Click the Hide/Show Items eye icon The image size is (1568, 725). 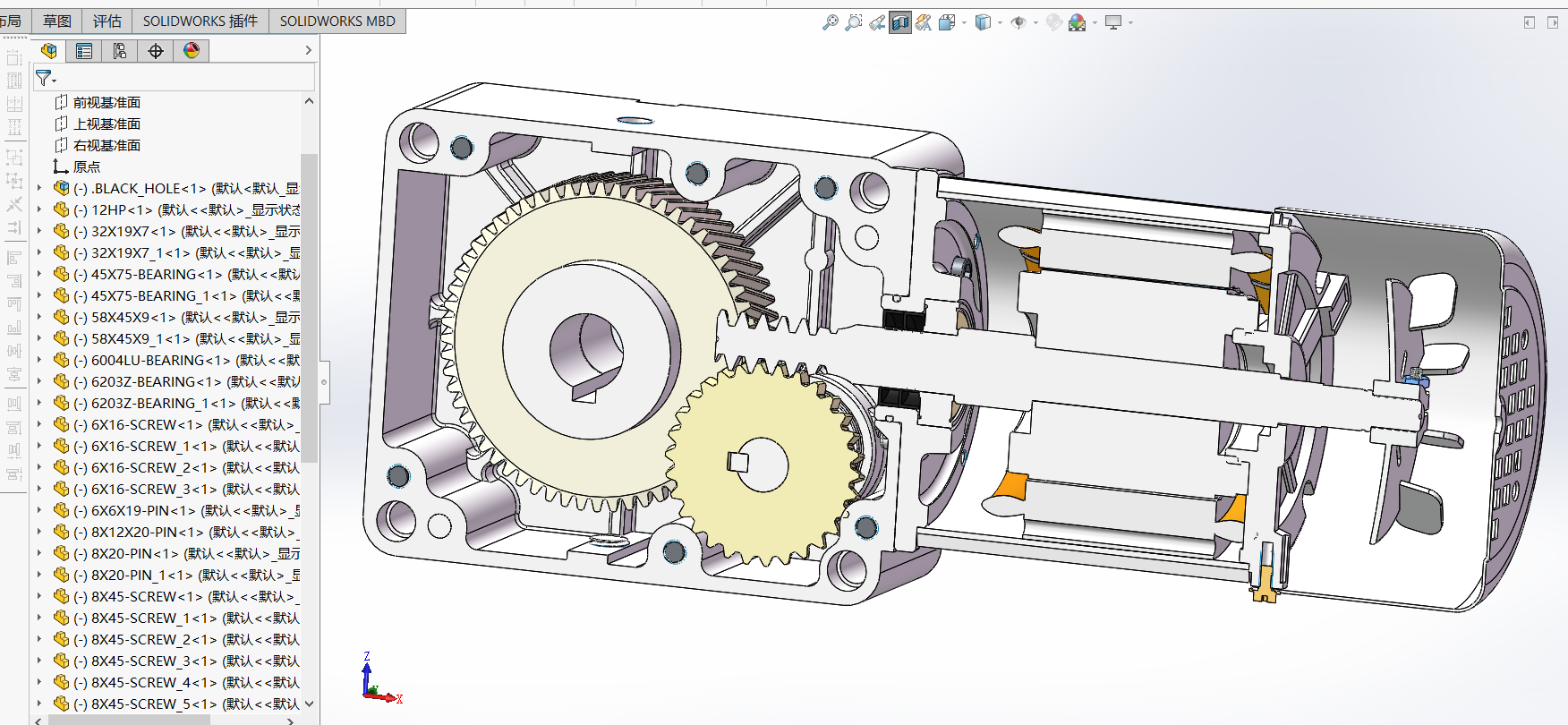coord(1018,22)
